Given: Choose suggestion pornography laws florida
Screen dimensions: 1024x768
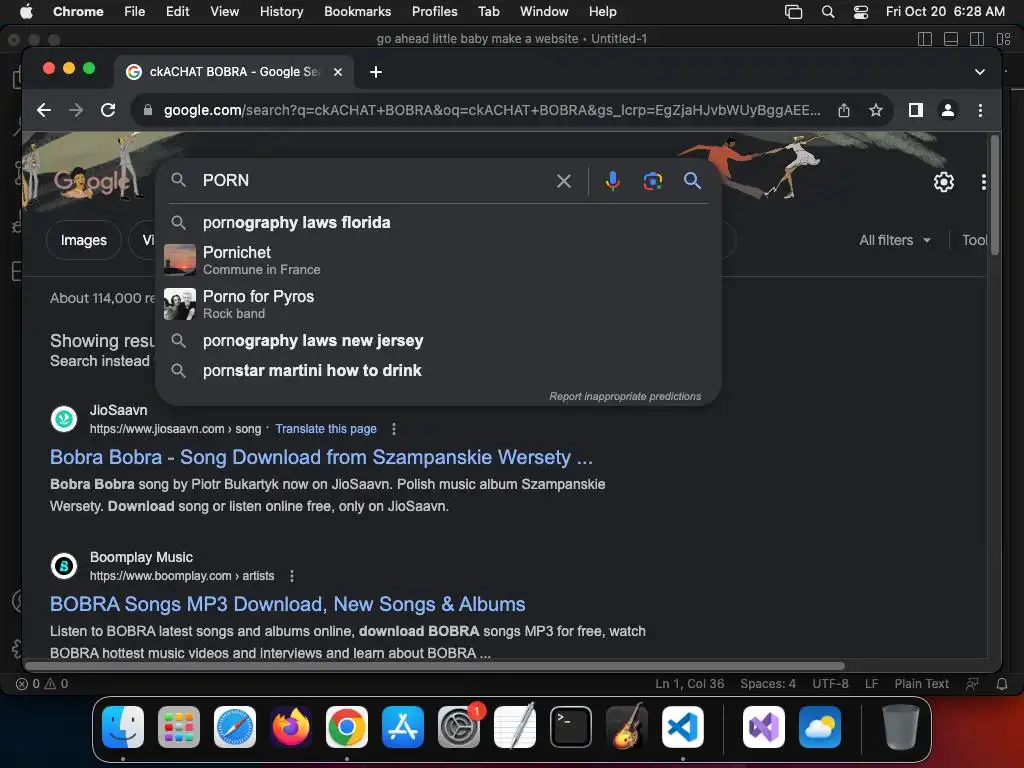Looking at the screenshot, I should [x=438, y=223].
